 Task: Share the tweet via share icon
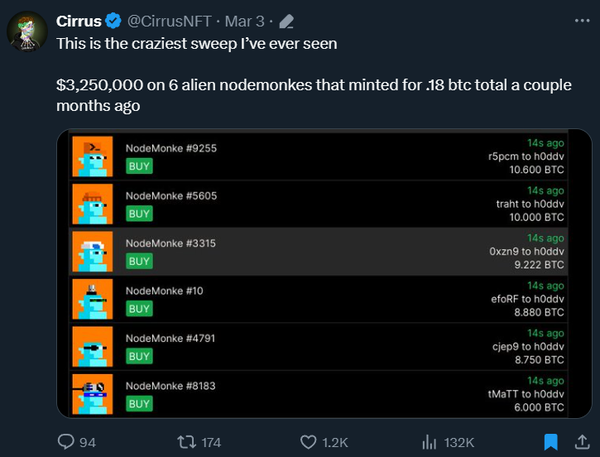(582, 441)
